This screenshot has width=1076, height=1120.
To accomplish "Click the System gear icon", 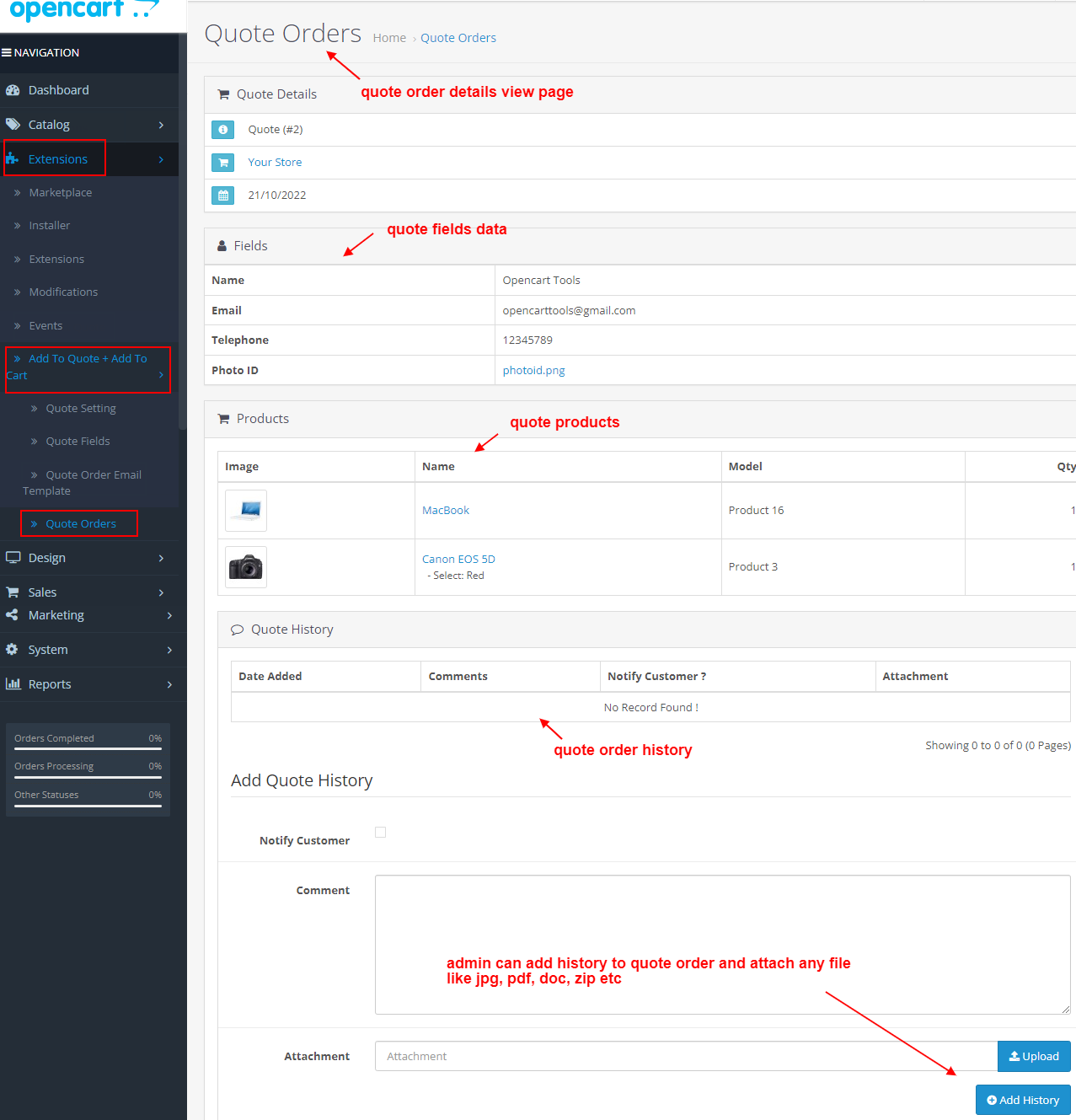I will pyautogui.click(x=12, y=650).
